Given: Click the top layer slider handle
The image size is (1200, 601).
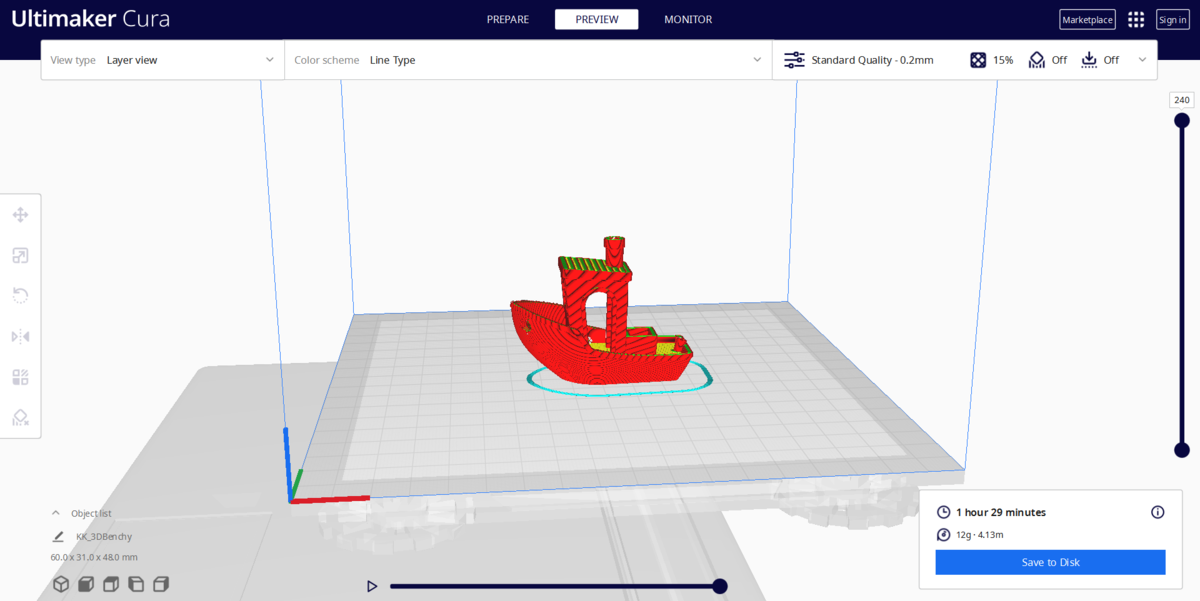Looking at the screenshot, I should click(x=1181, y=121).
